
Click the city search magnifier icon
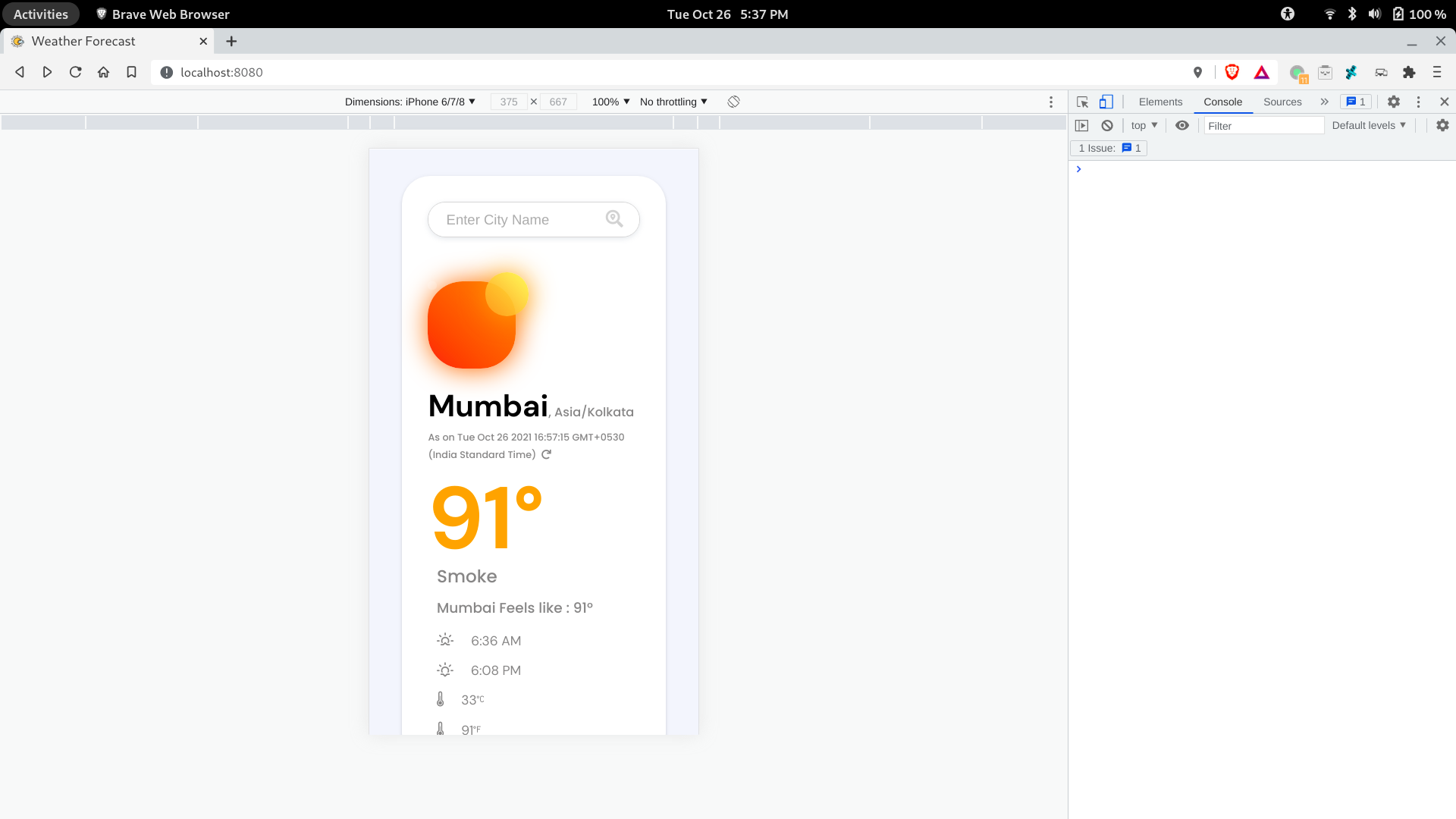pos(614,219)
